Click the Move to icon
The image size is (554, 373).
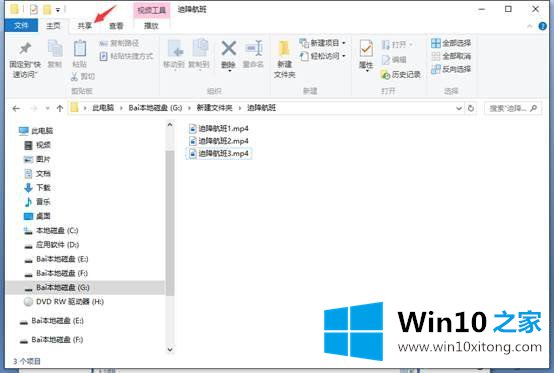pos(175,49)
